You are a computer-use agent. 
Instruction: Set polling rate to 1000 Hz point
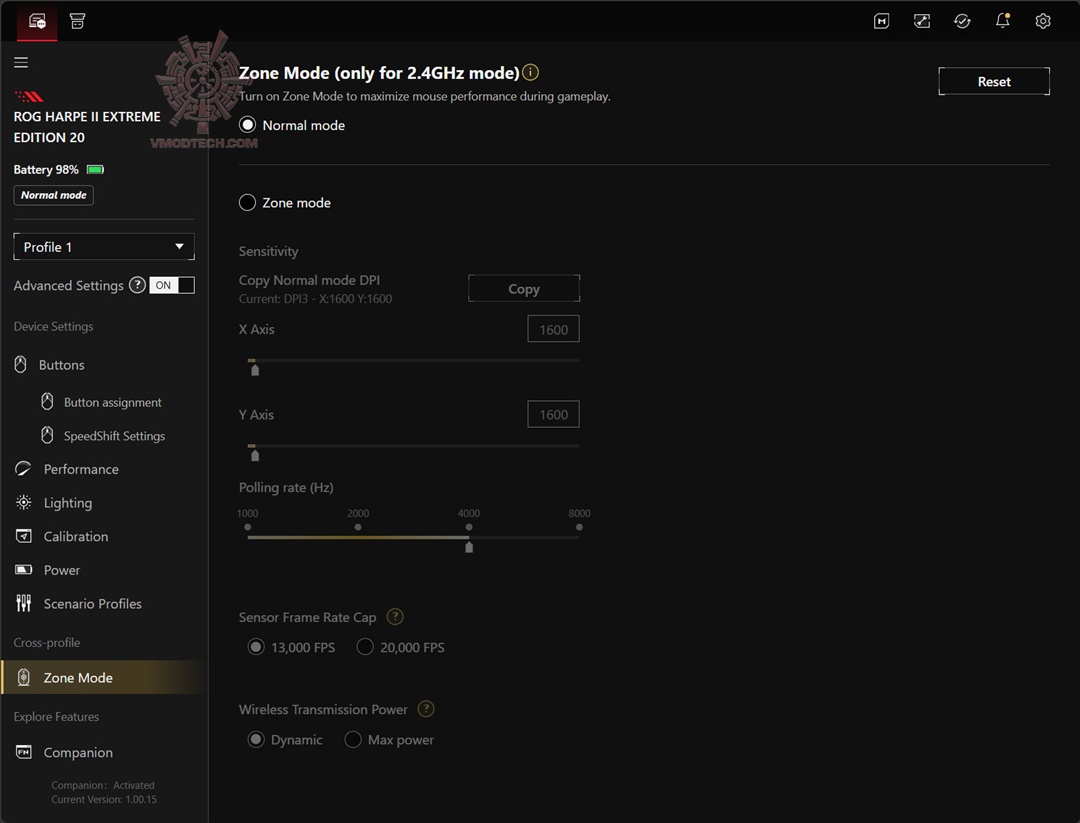(x=247, y=528)
